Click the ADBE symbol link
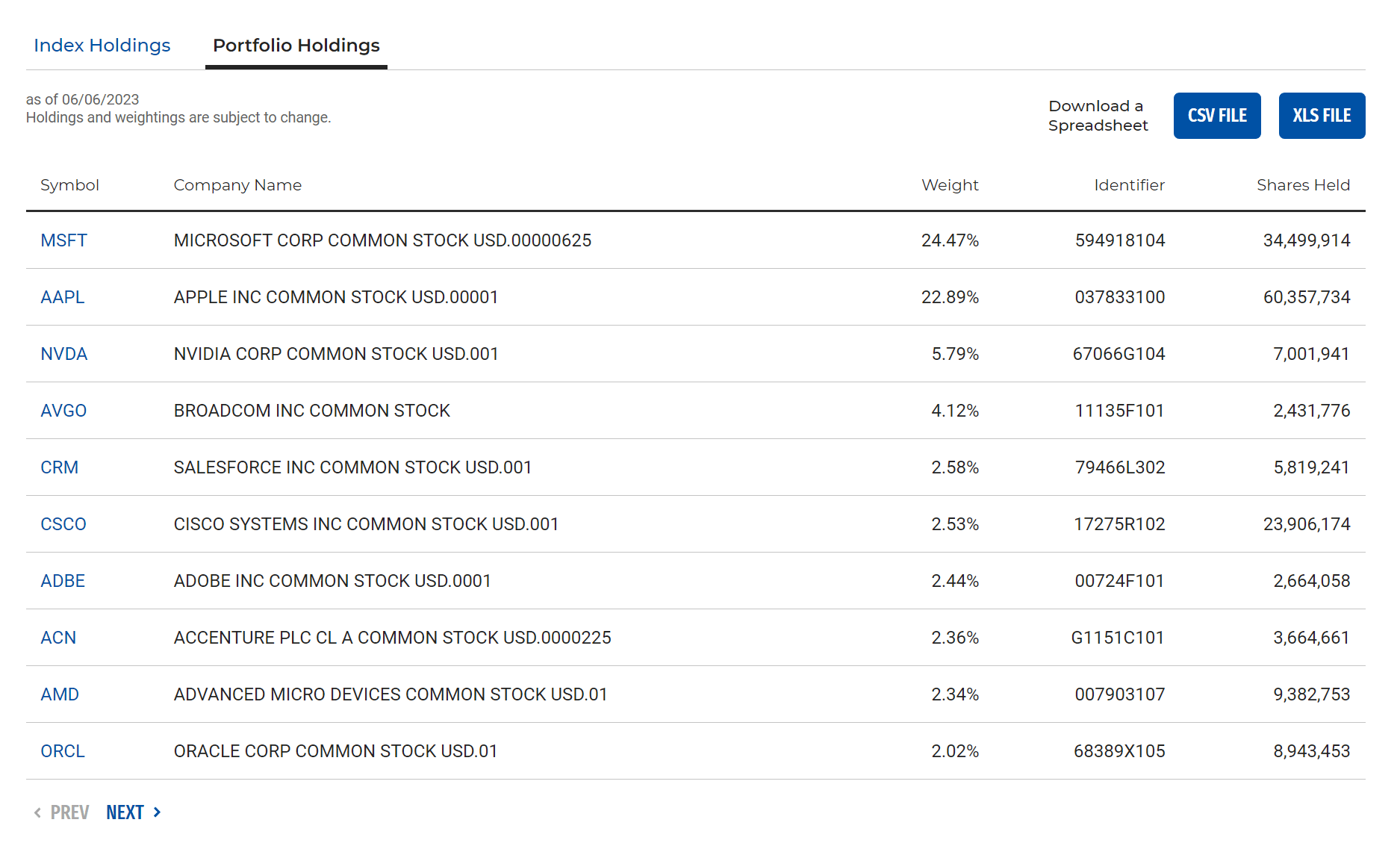The width and height of the screenshot is (1400, 852). tap(63, 581)
